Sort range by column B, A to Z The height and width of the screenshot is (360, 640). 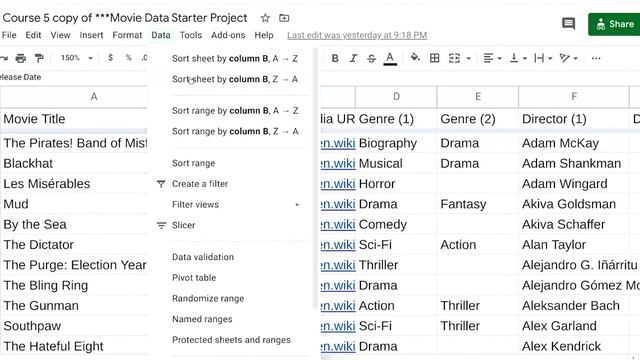pyautogui.click(x=235, y=111)
